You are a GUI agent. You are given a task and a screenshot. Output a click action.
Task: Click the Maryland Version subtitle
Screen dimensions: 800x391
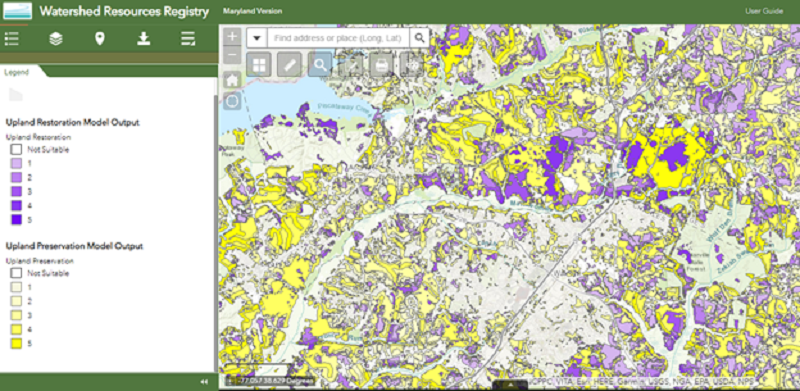coord(252,11)
